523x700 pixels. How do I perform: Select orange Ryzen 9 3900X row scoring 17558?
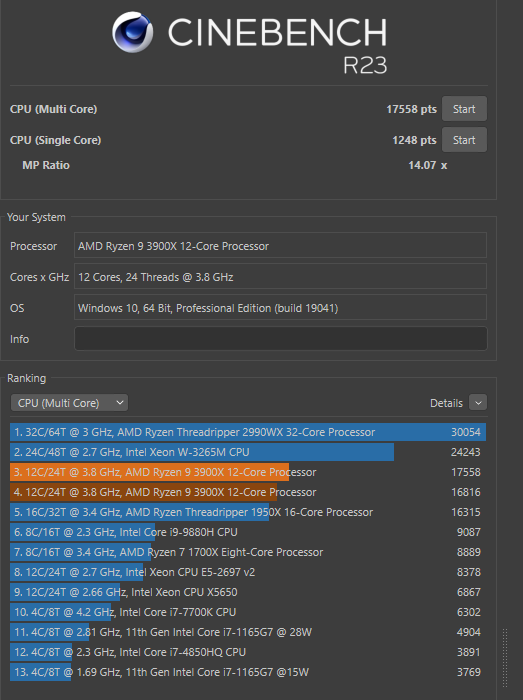point(248,472)
